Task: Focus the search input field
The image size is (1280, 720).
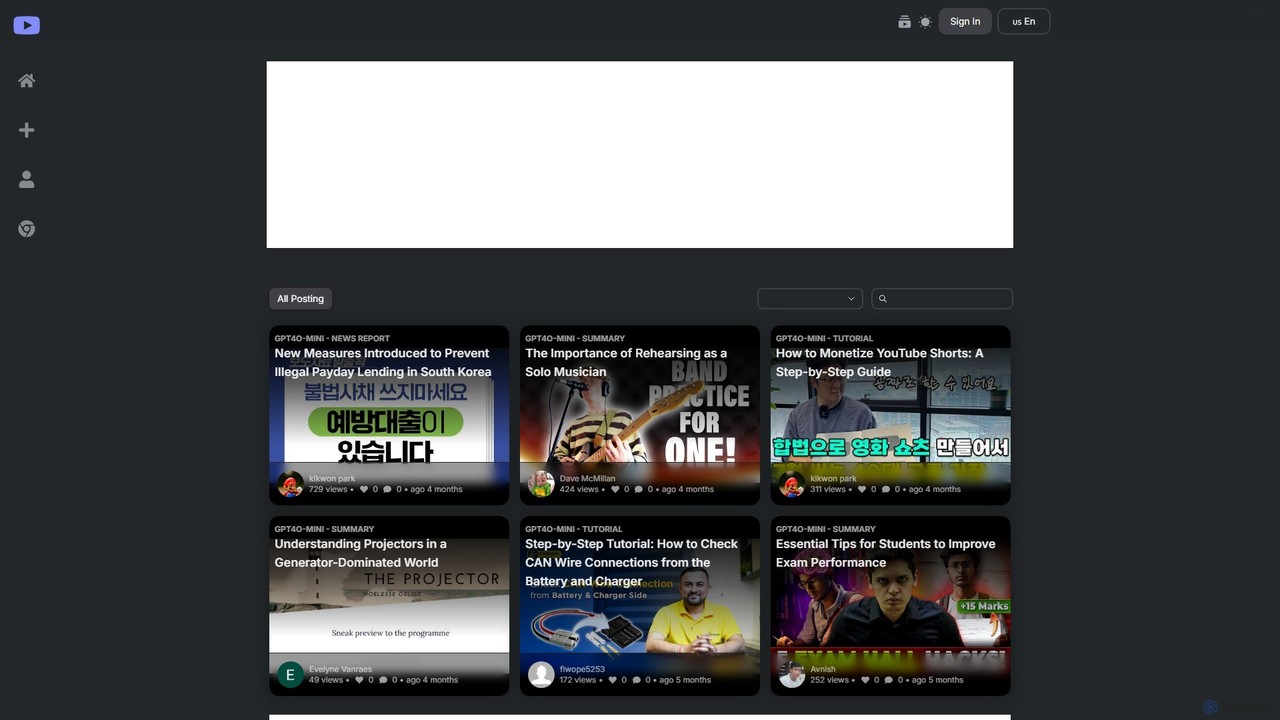Action: (x=942, y=299)
